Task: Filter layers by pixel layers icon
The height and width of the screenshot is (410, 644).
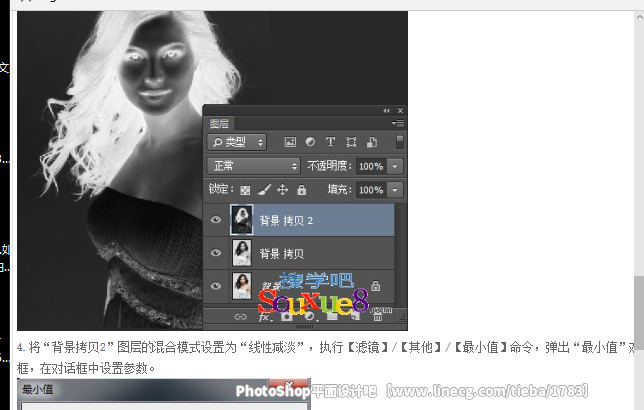Action: 290,142
